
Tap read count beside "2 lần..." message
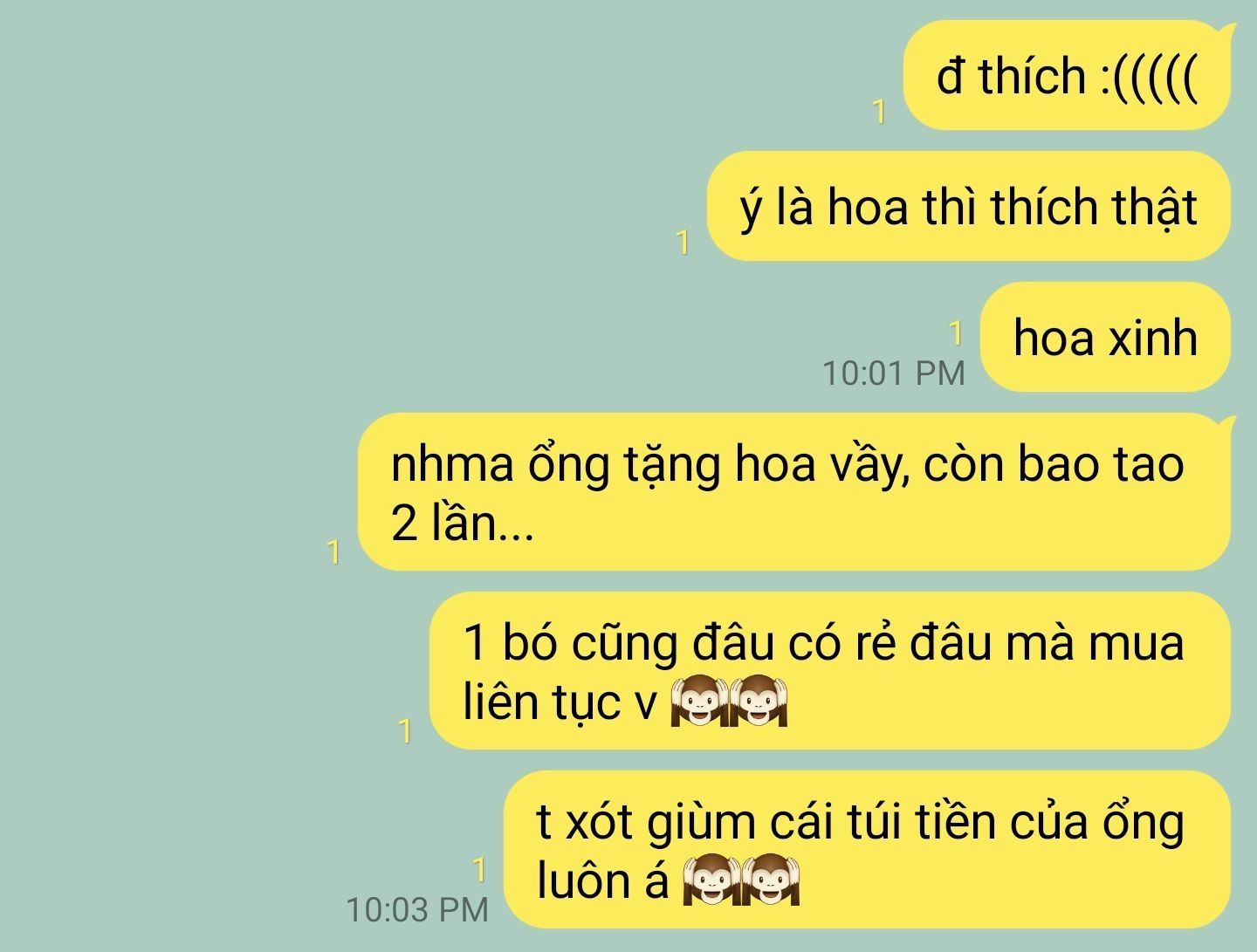[333, 552]
